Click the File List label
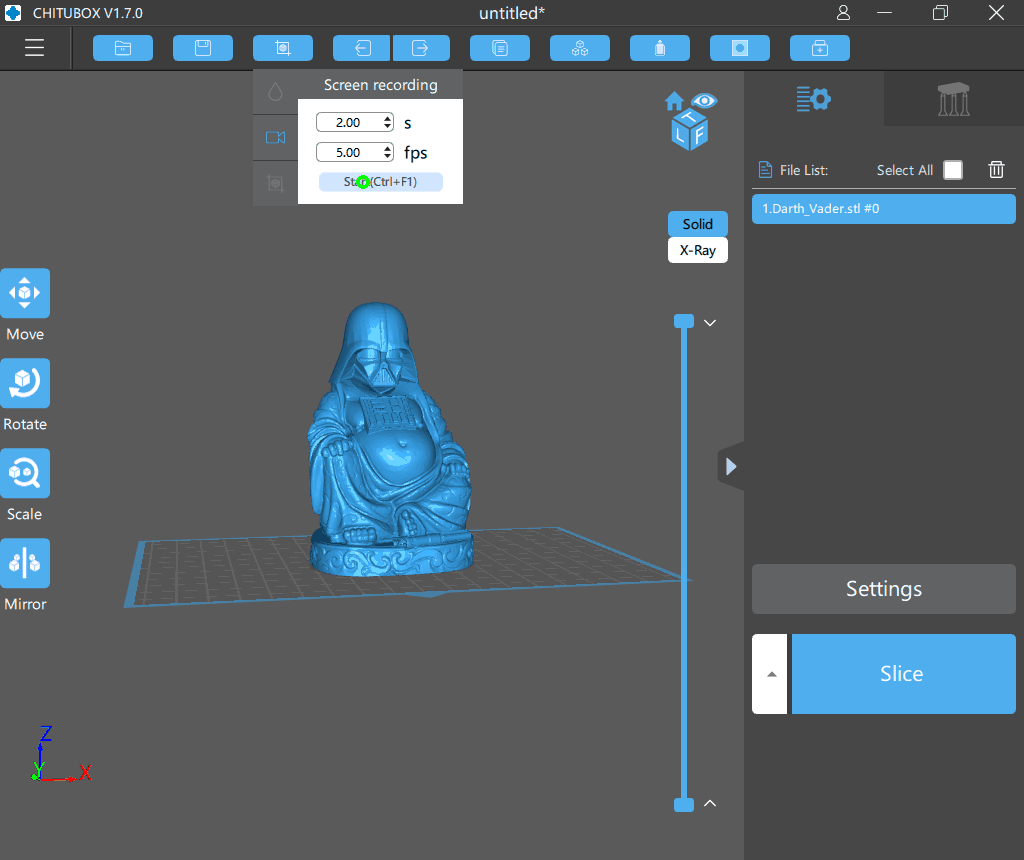Screen dimensions: 1024x860 click(804, 170)
